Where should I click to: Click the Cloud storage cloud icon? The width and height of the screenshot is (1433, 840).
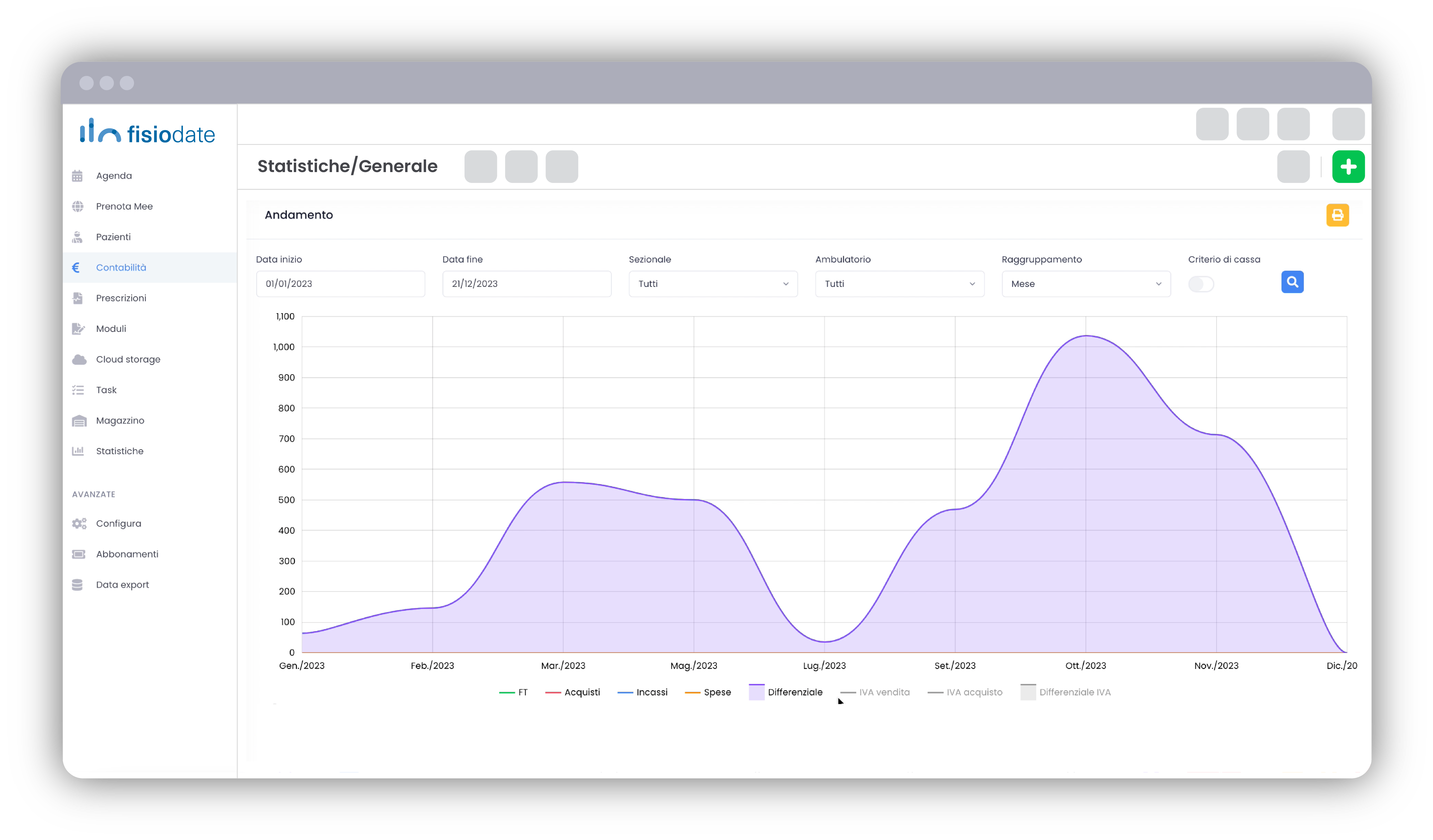tap(79, 359)
